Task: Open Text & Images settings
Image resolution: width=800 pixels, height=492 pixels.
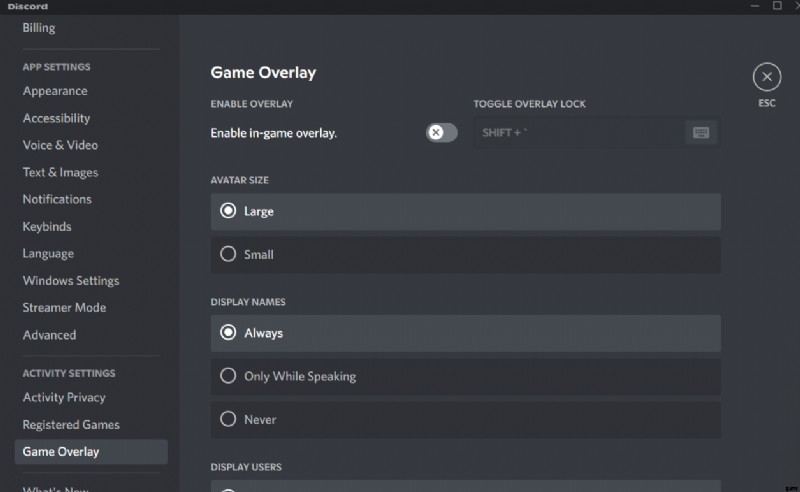Action: 60,173
